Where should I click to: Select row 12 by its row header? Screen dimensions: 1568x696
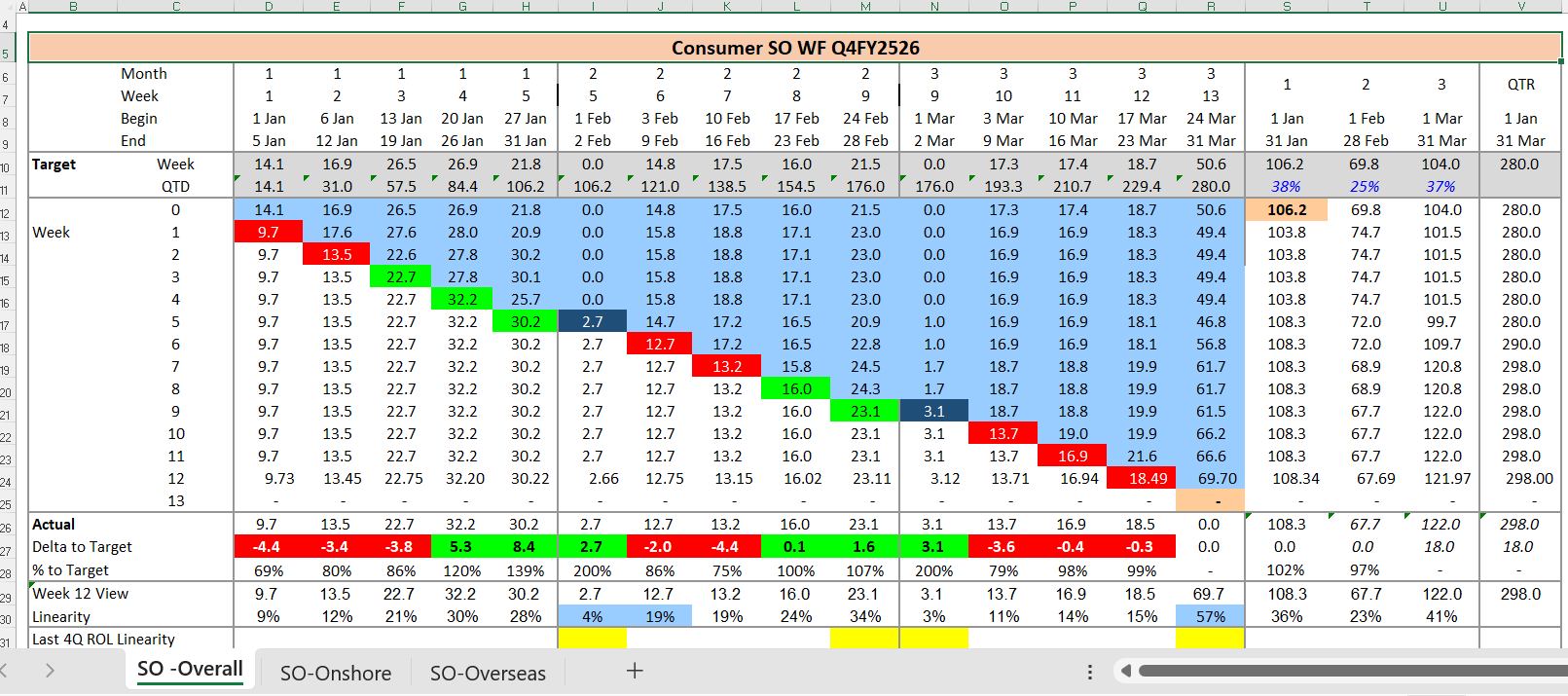click(x=6, y=213)
